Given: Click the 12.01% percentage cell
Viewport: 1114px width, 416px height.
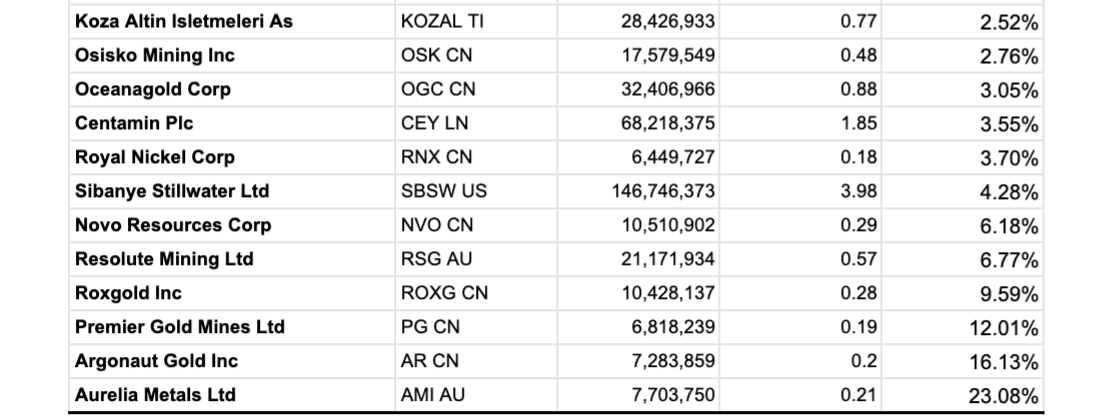Looking at the screenshot, I should pyautogui.click(x=1004, y=328).
